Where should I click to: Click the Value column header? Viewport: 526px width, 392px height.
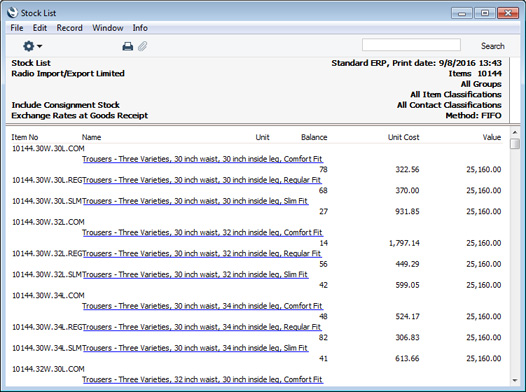[x=492, y=137]
